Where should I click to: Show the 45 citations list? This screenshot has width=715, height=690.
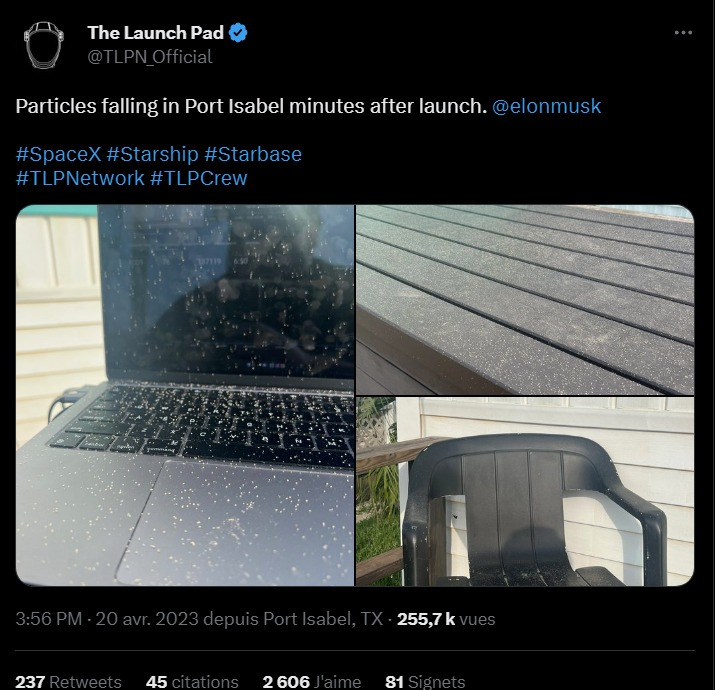click(192, 682)
